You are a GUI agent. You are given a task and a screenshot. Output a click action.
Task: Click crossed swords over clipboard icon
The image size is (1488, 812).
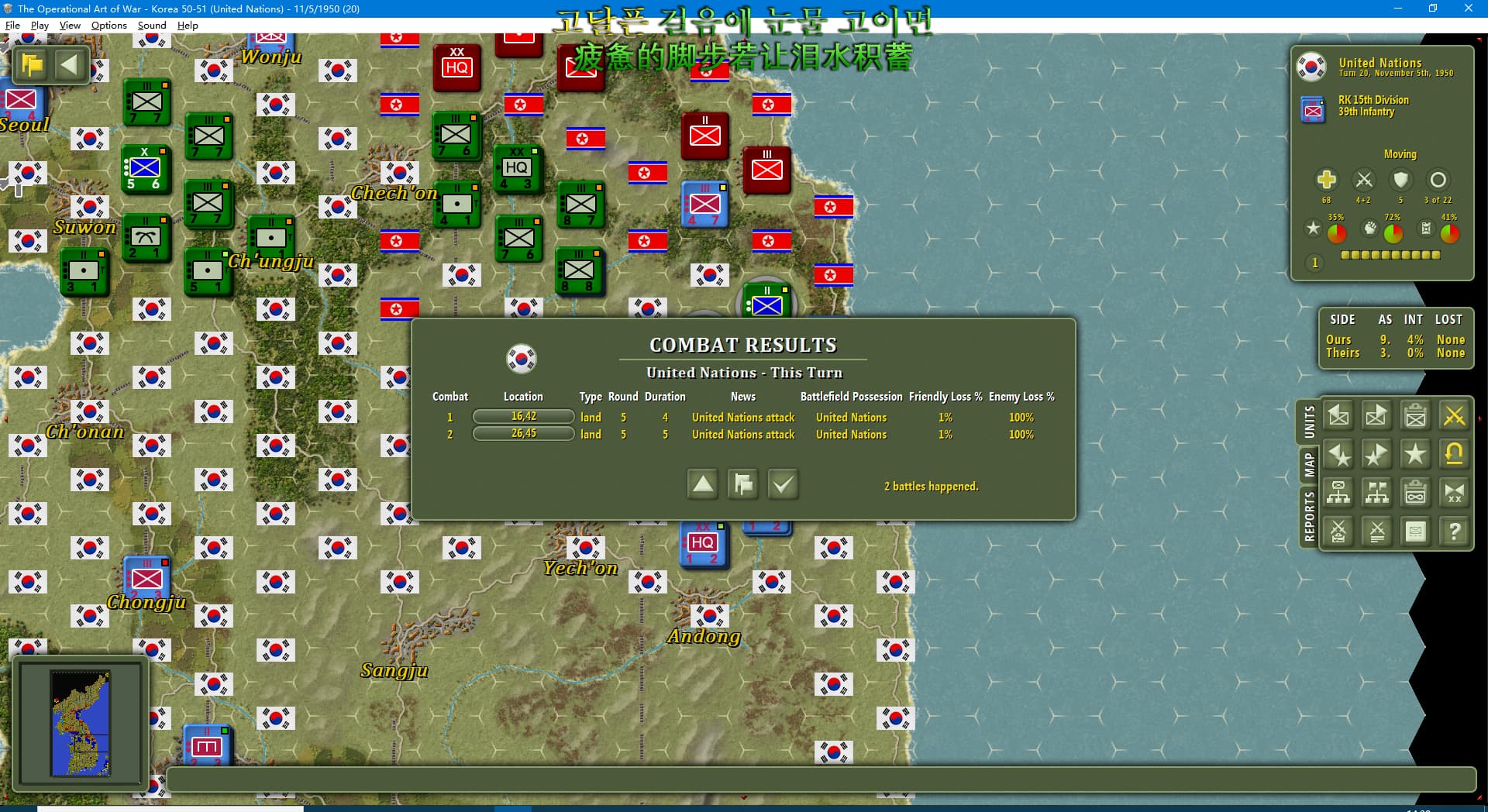[x=1338, y=532]
